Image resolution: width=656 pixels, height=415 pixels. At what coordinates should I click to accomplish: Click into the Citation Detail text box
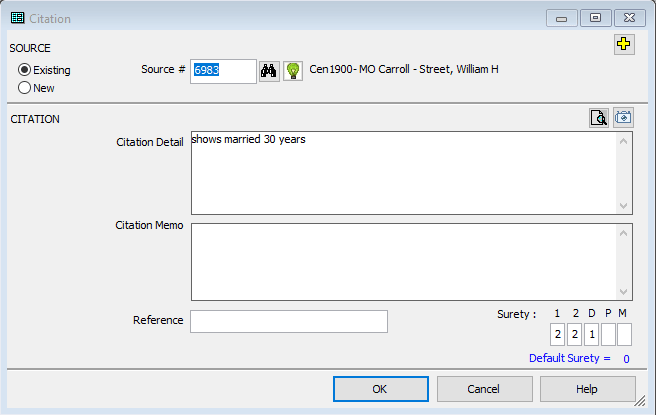point(405,173)
